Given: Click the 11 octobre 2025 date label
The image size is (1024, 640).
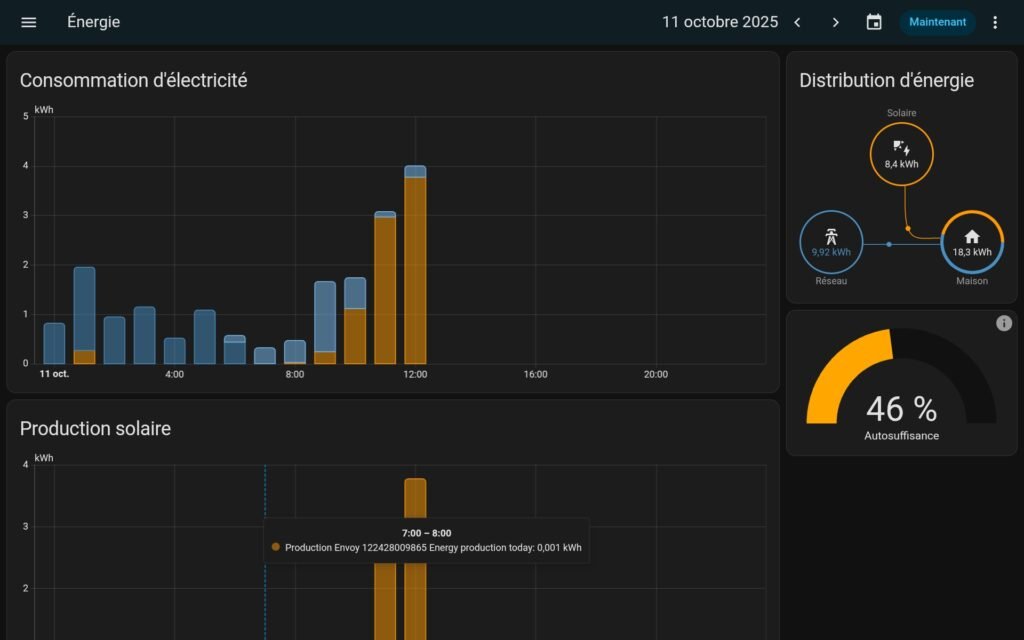Looking at the screenshot, I should point(720,22).
